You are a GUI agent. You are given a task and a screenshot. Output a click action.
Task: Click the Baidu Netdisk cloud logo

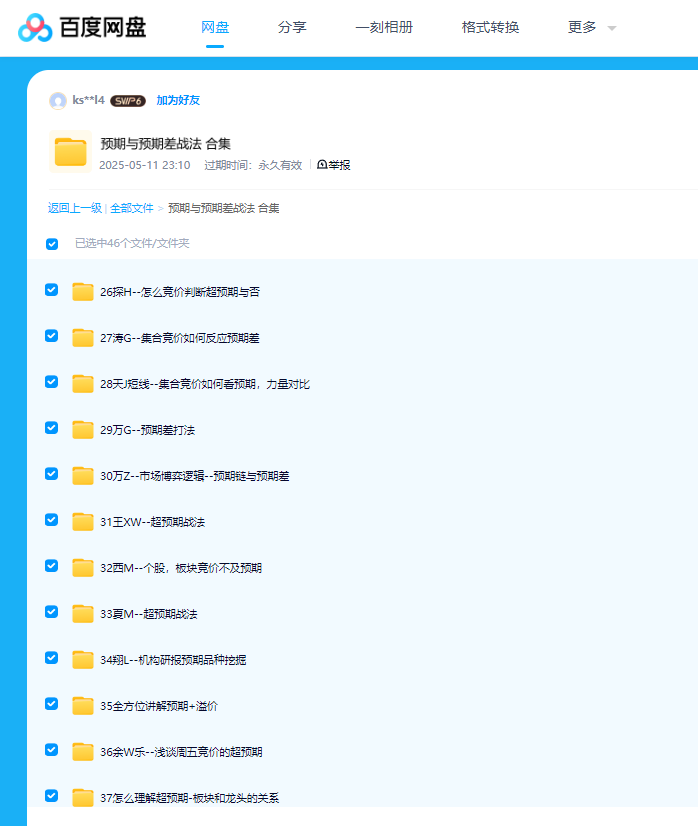tap(35, 28)
